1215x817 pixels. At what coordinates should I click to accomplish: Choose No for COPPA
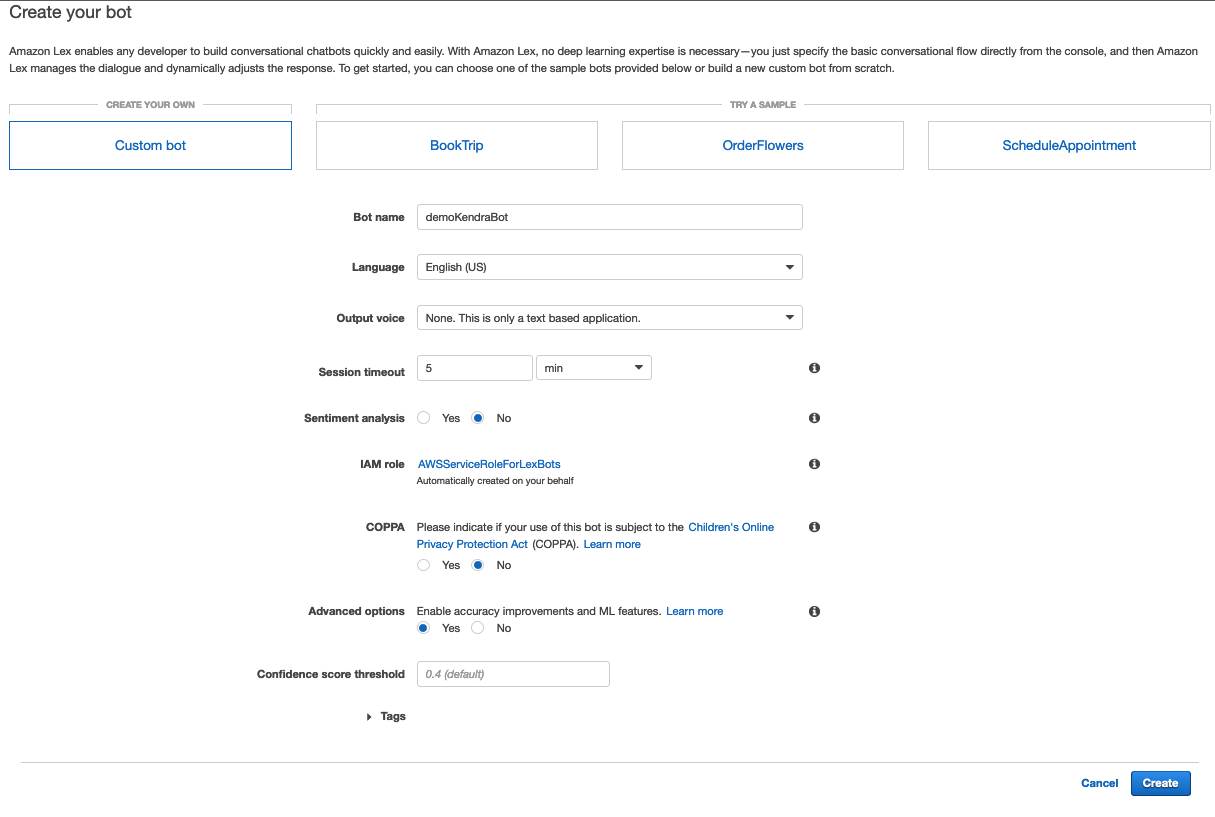click(478, 565)
